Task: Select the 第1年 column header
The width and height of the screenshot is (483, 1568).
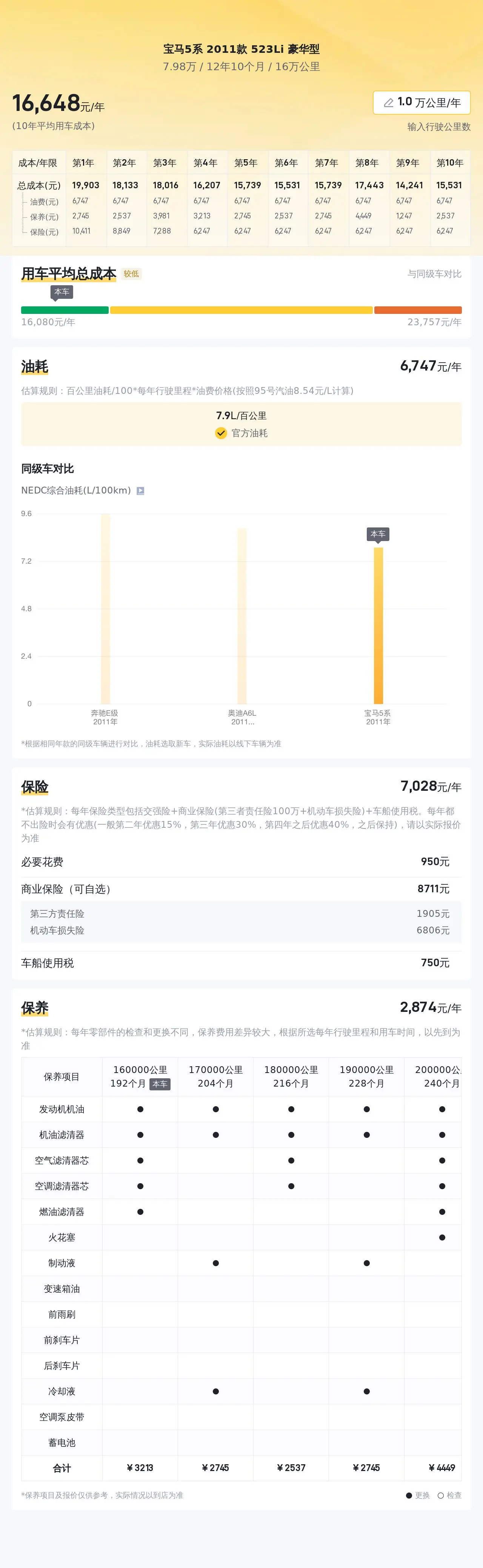Action: click(83, 163)
